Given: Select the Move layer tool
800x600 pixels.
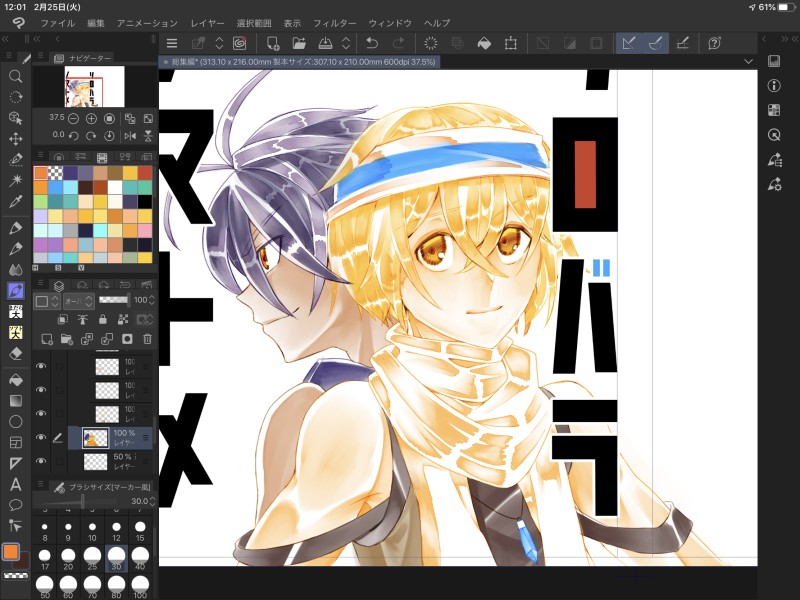Looking at the screenshot, I should point(15,139).
